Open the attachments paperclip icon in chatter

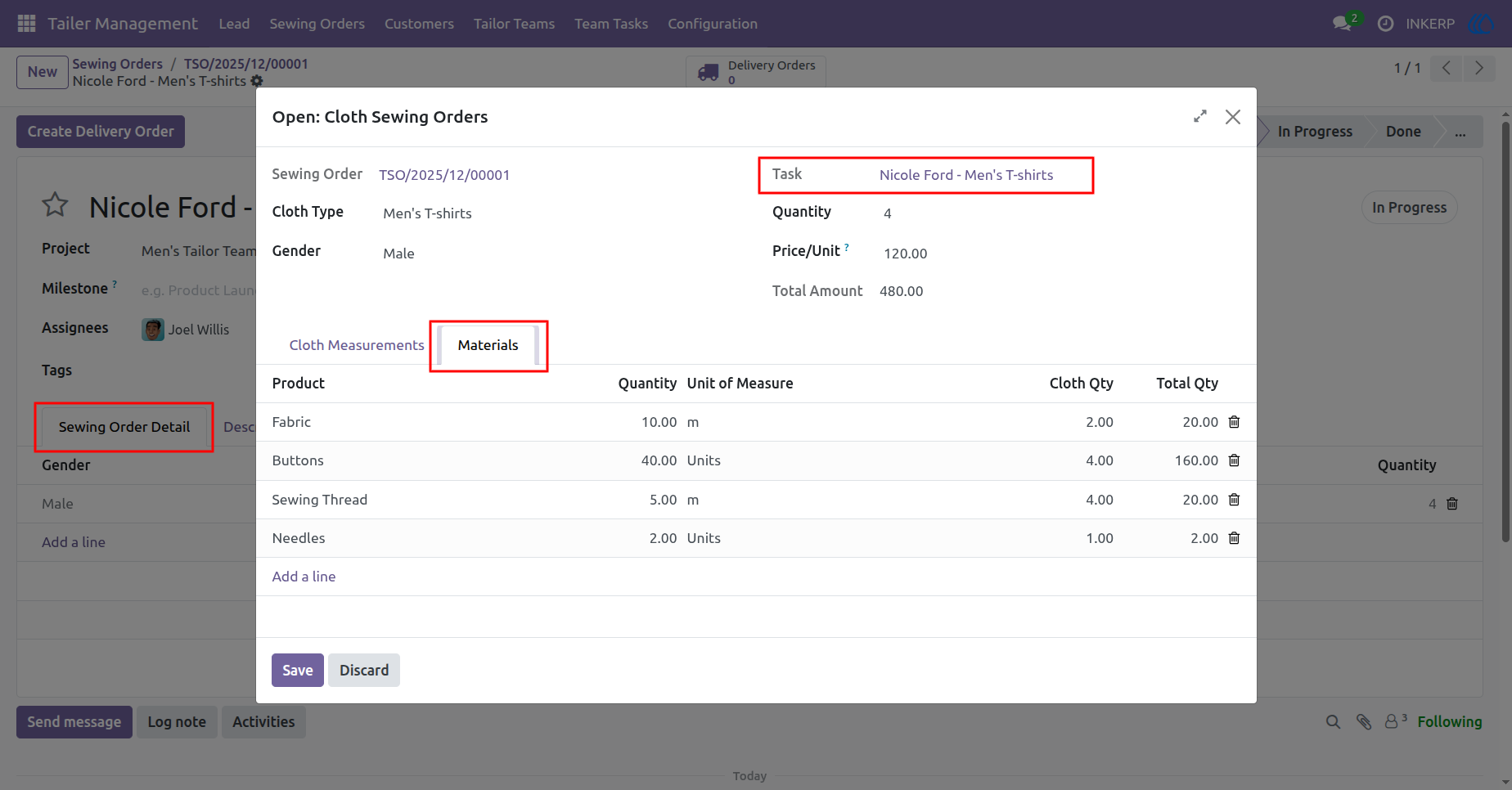click(x=1364, y=721)
